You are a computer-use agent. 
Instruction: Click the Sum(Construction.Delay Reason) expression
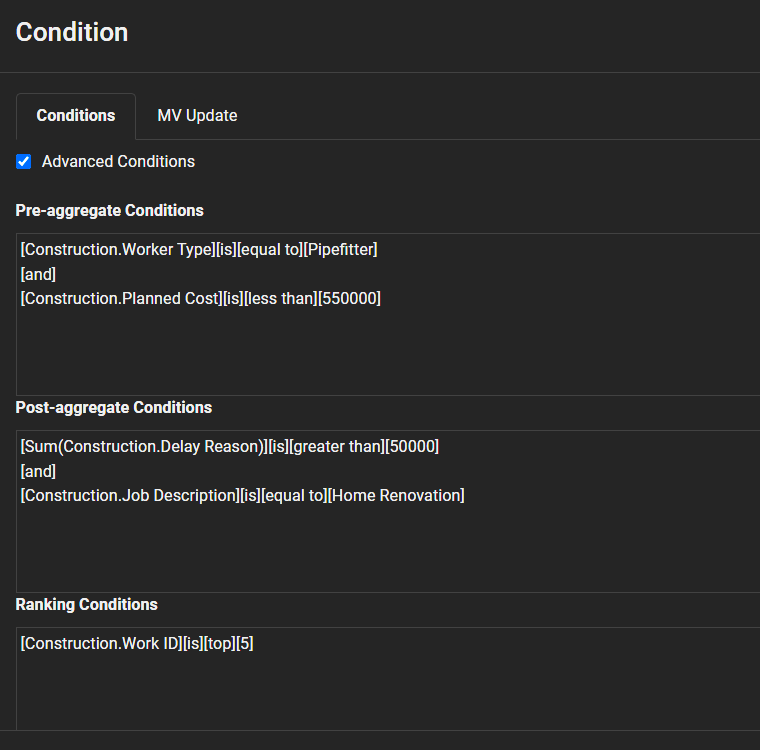point(143,447)
